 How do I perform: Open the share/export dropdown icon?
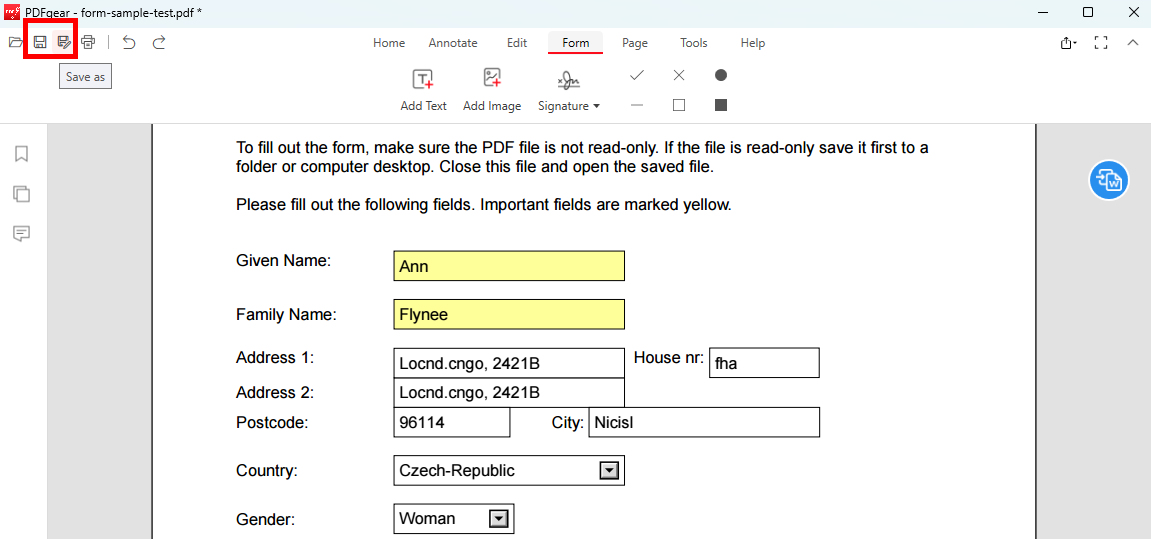1069,43
